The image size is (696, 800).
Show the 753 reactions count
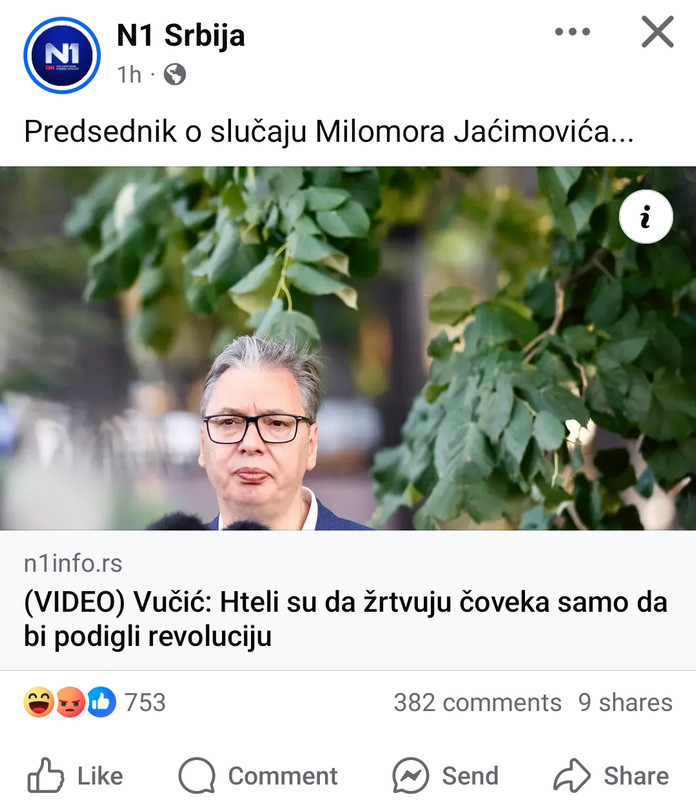click(145, 703)
